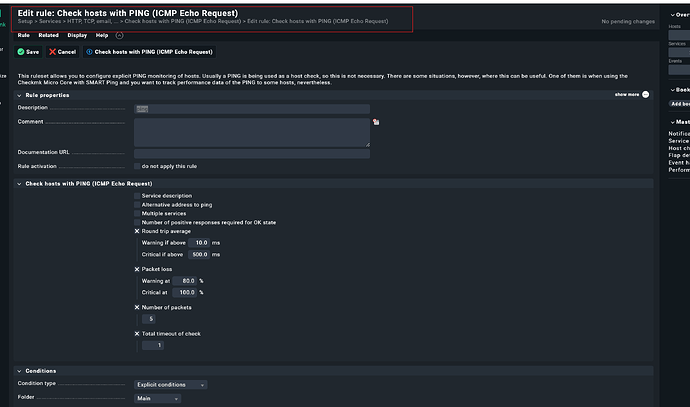690x407 pixels.
Task: Click the Add bookmark button in the sidebar
Action: (680, 104)
